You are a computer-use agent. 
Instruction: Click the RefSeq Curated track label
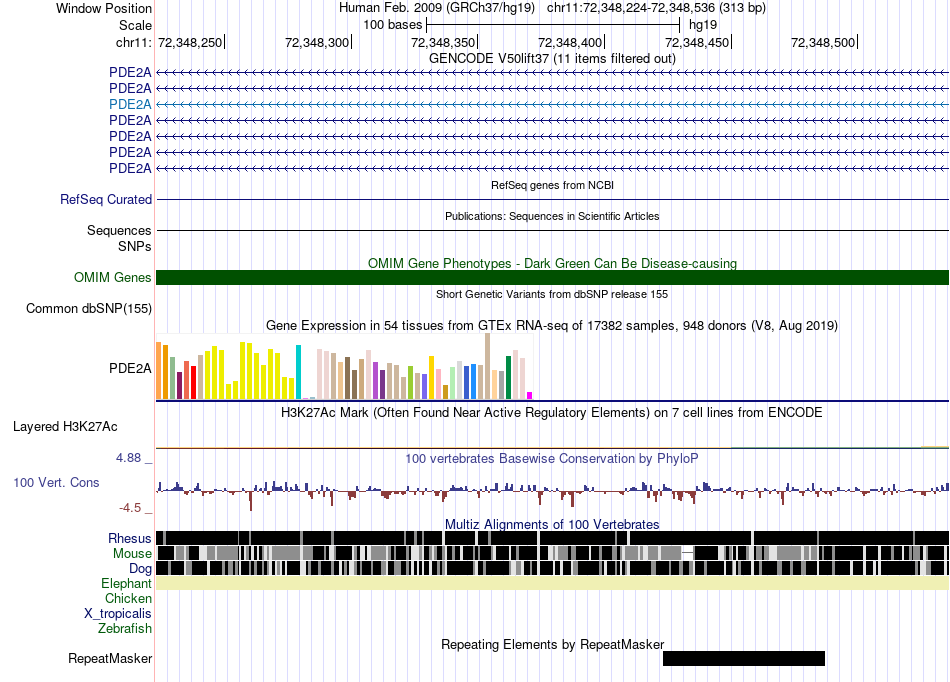[x=105, y=199]
